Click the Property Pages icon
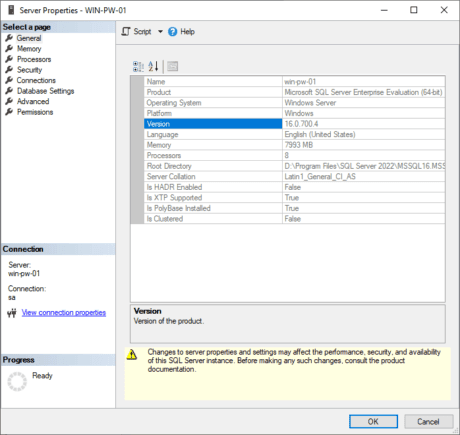The width and height of the screenshot is (460, 435). [x=172, y=66]
